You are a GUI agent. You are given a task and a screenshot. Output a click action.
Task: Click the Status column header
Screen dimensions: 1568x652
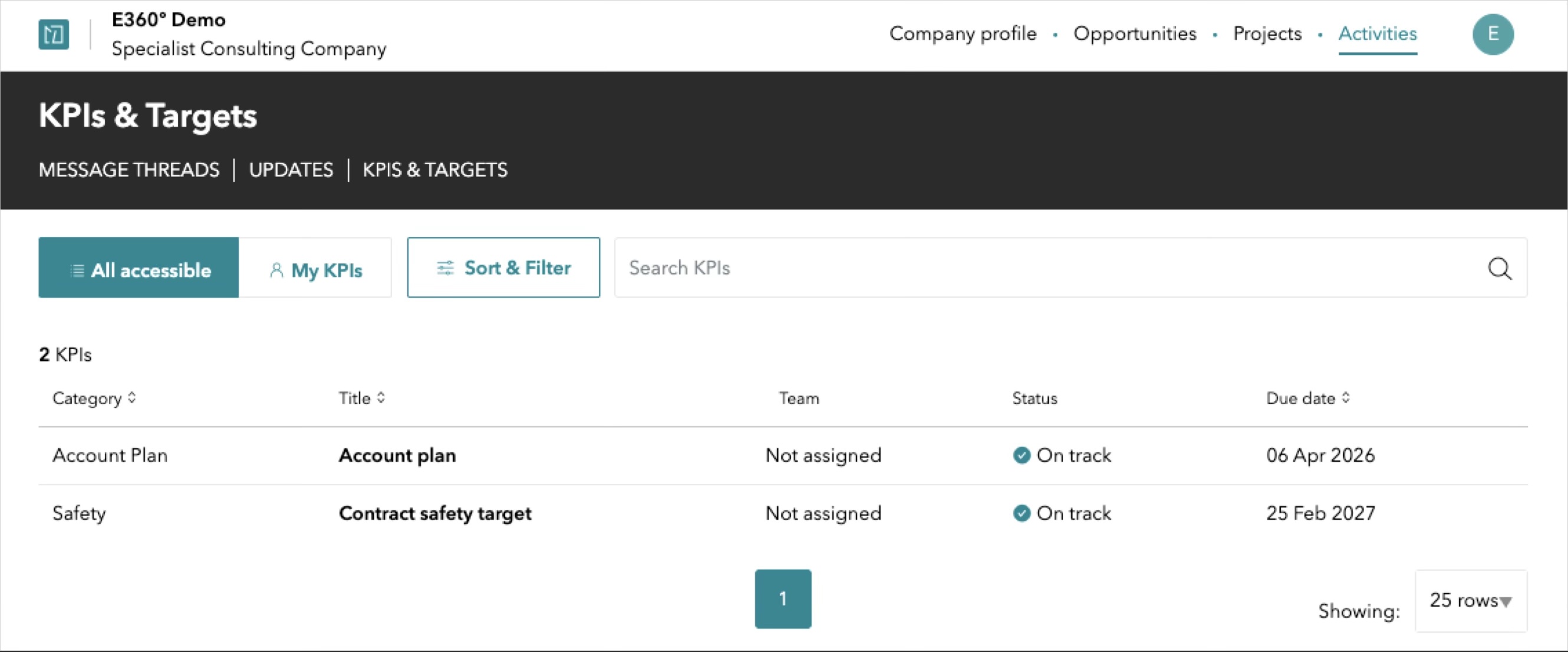tap(1034, 397)
